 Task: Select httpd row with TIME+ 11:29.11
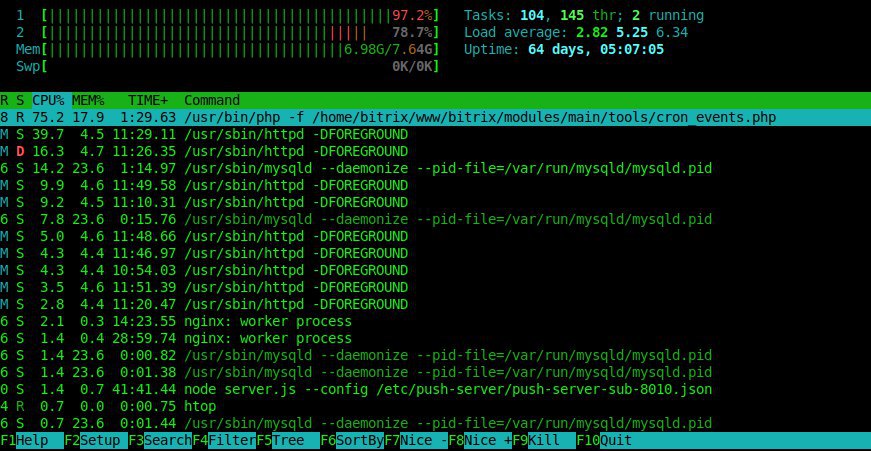tap(436, 134)
